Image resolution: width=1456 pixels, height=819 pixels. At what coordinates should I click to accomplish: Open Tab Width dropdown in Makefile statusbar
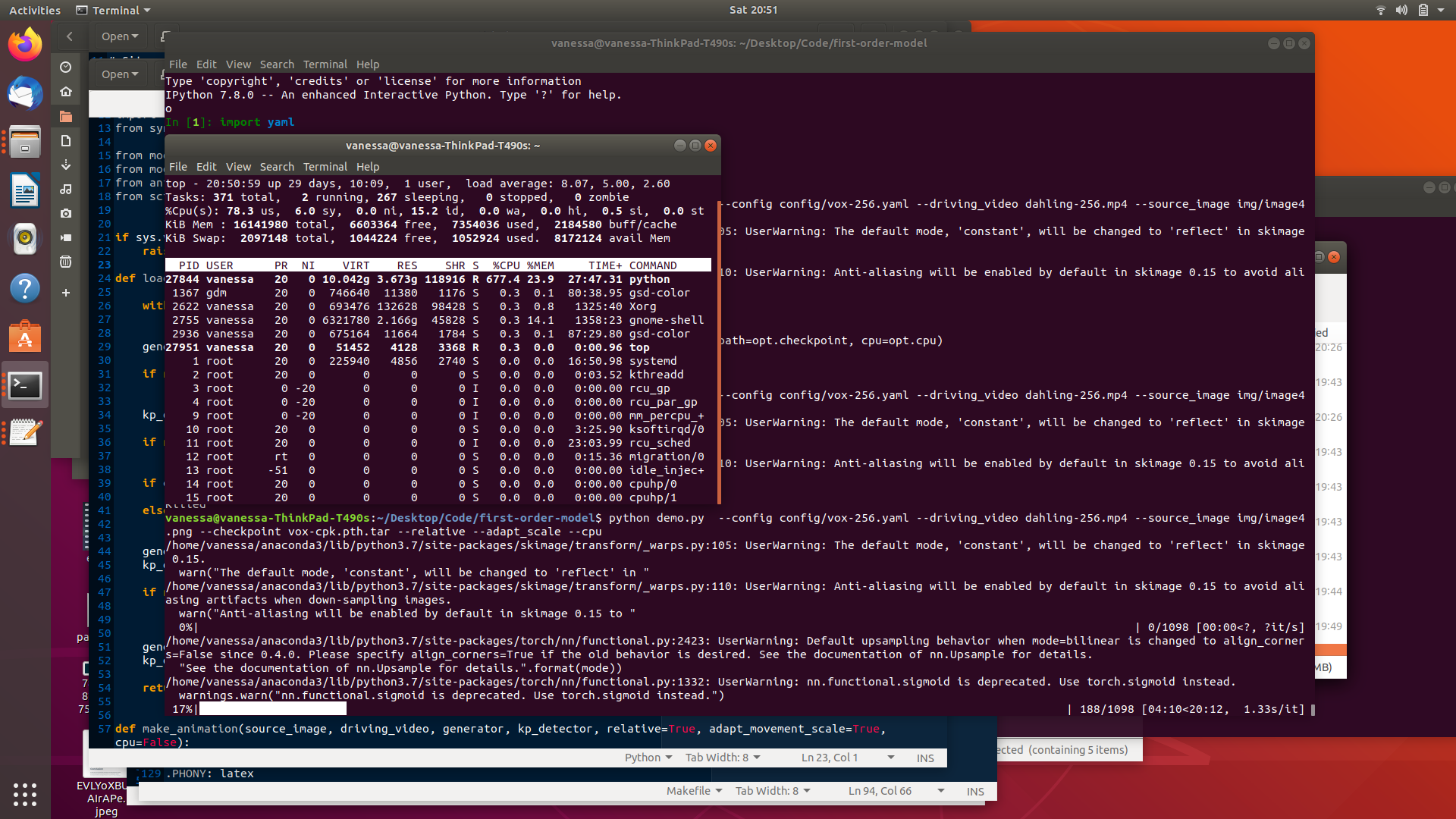point(772,791)
